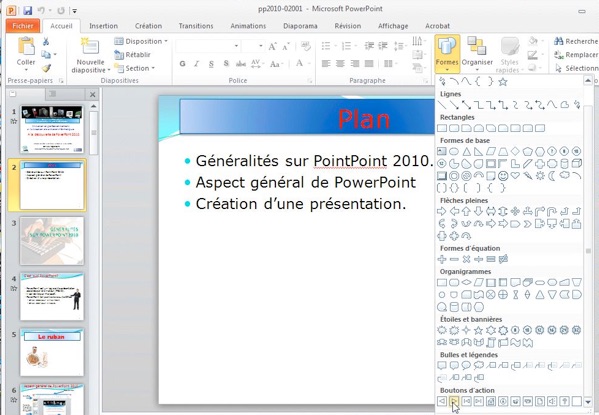
Task: Pick the up arrow under Flèches pleines
Action: tap(466, 211)
